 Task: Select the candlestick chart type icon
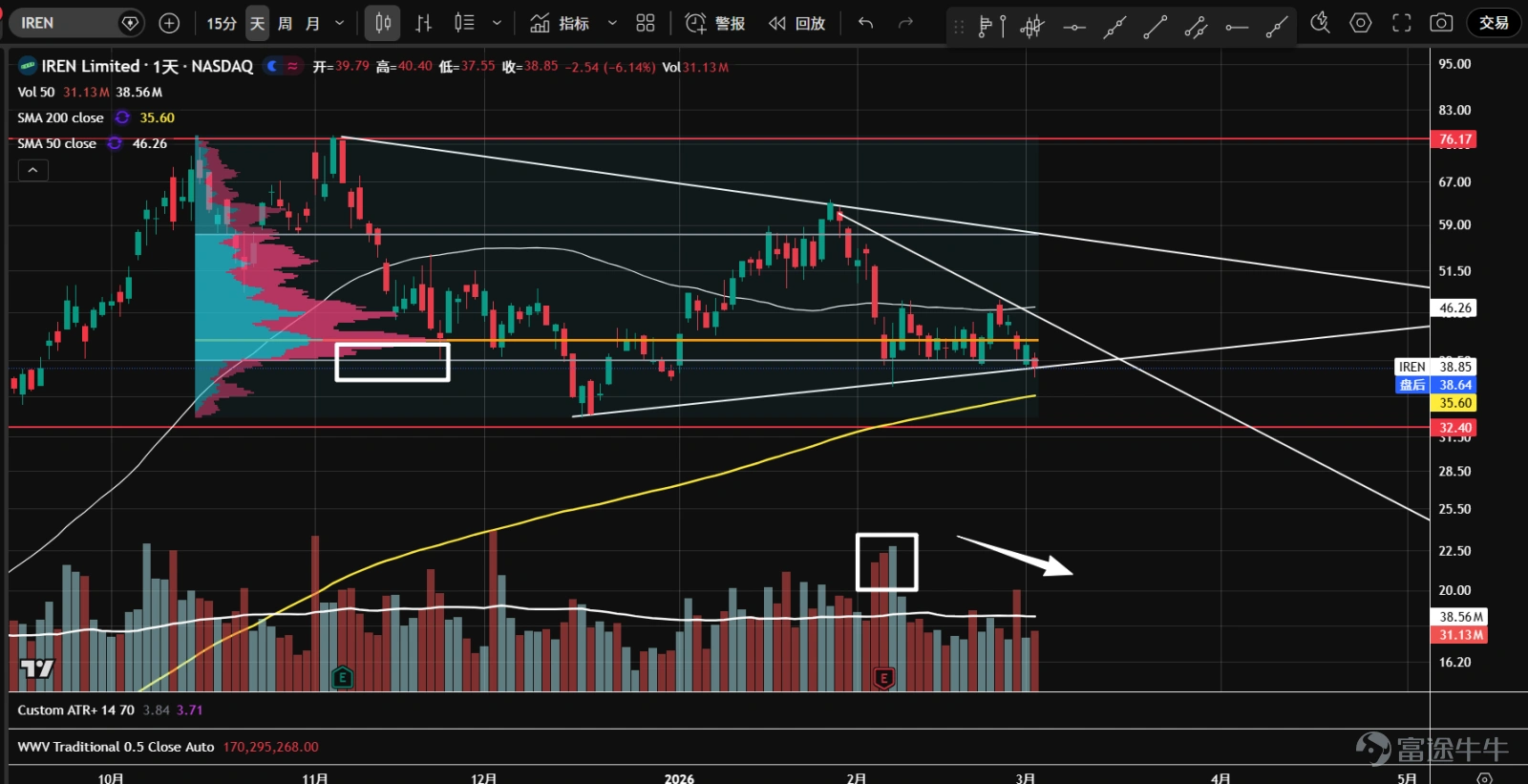[383, 23]
